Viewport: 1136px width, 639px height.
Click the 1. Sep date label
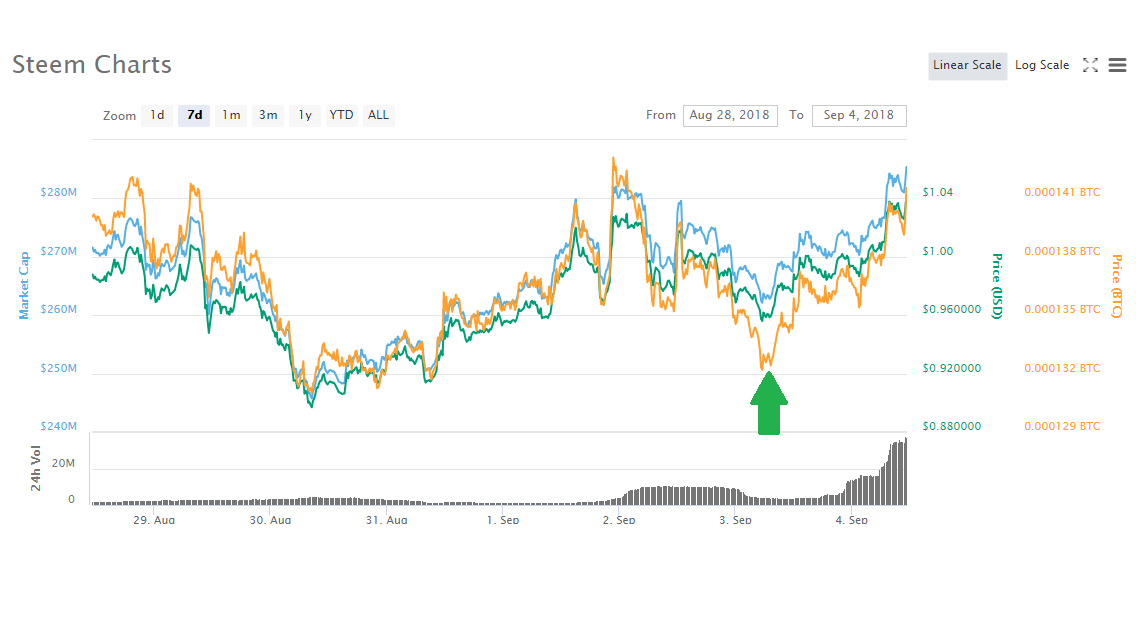point(503,519)
